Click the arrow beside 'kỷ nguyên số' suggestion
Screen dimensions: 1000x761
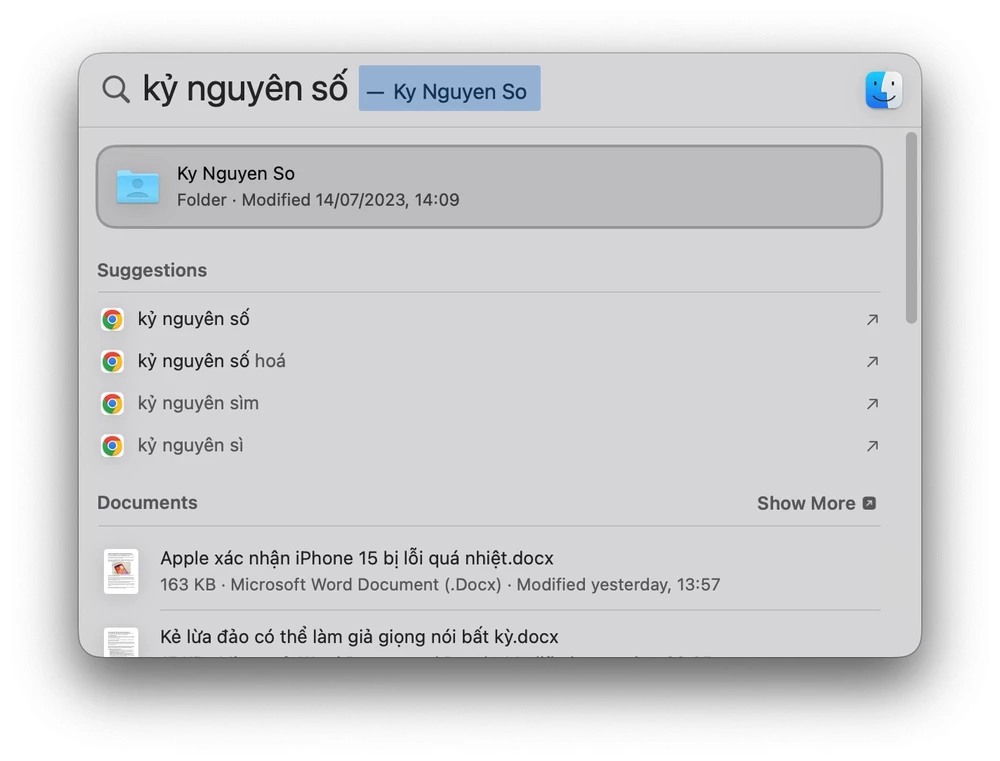871,319
